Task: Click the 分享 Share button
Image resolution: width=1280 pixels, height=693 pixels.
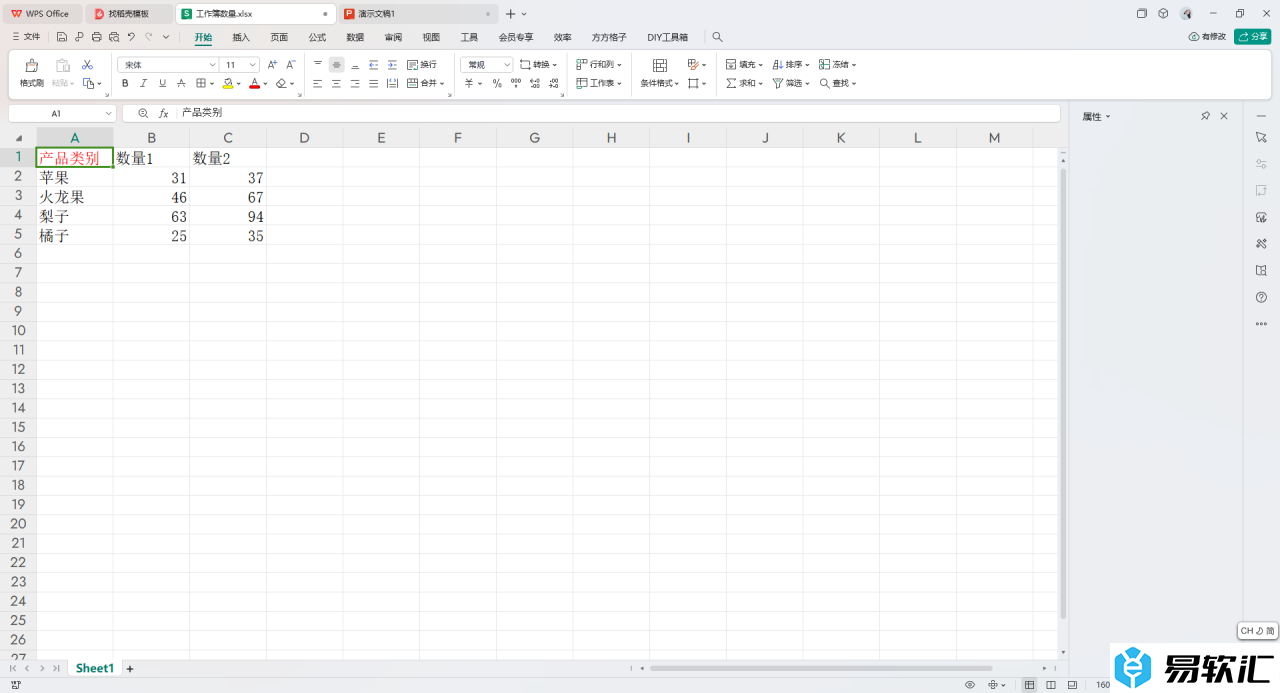Action: tap(1252, 37)
